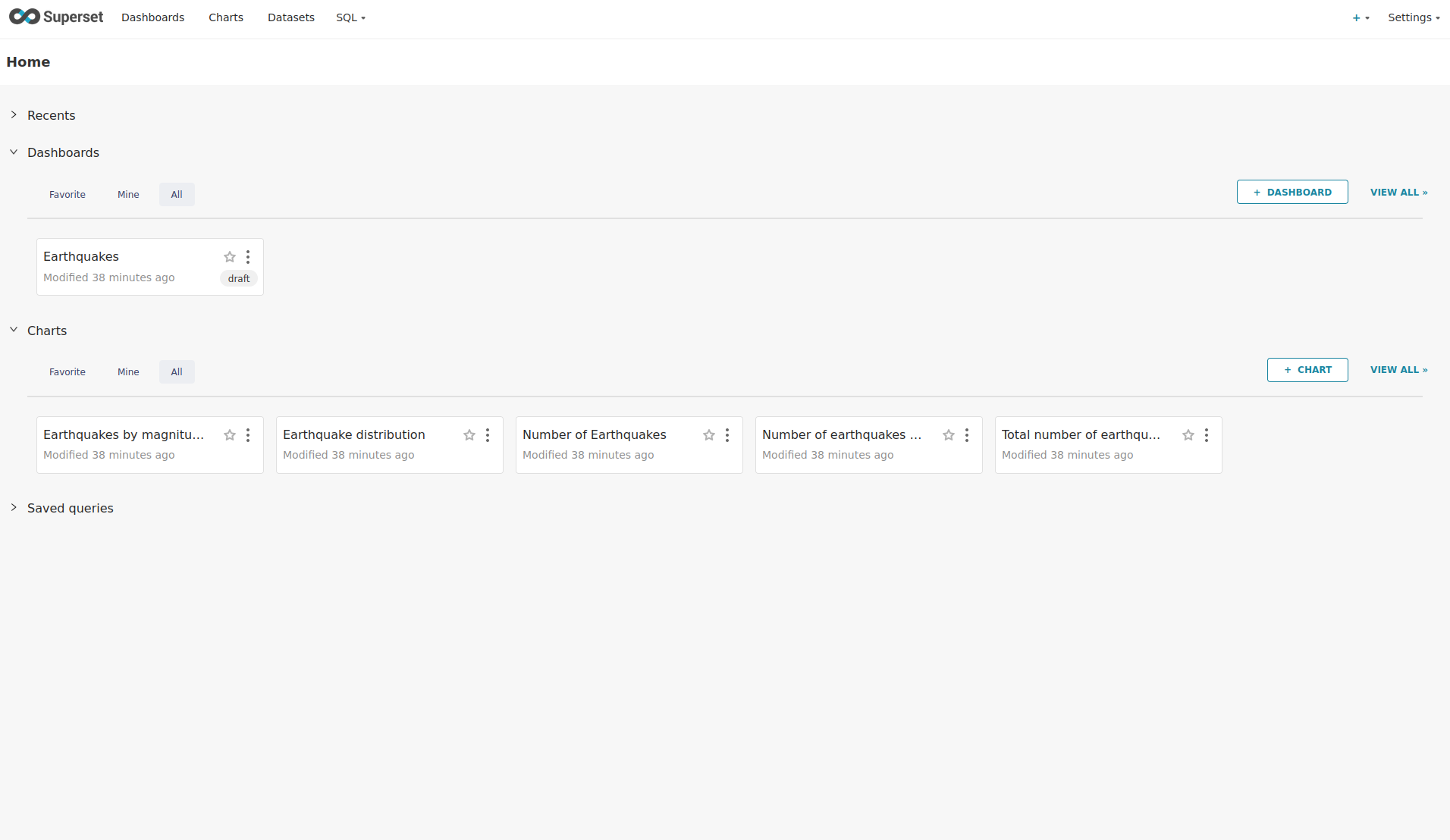The image size is (1450, 840).
Task: Open the Settings dropdown
Action: [1413, 17]
